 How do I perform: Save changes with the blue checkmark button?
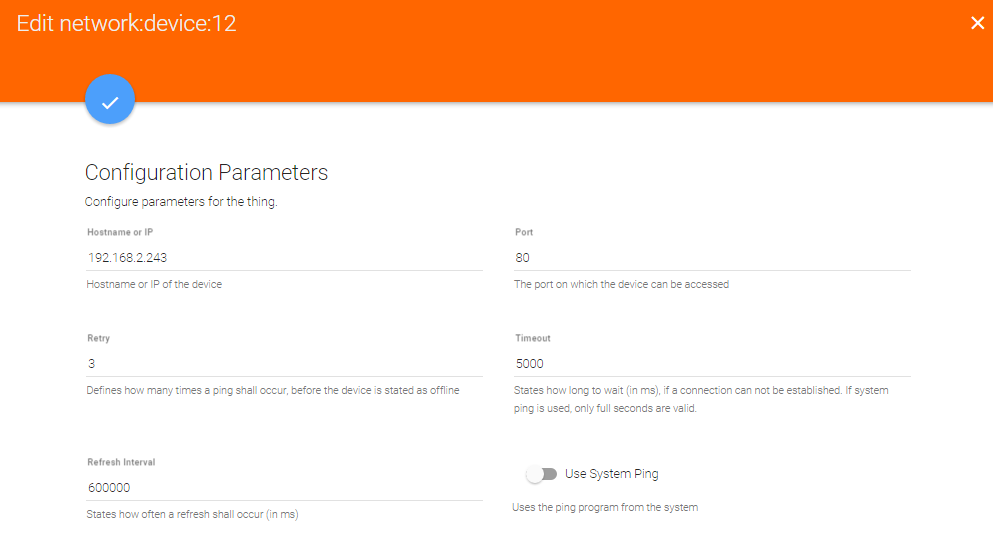pos(110,99)
